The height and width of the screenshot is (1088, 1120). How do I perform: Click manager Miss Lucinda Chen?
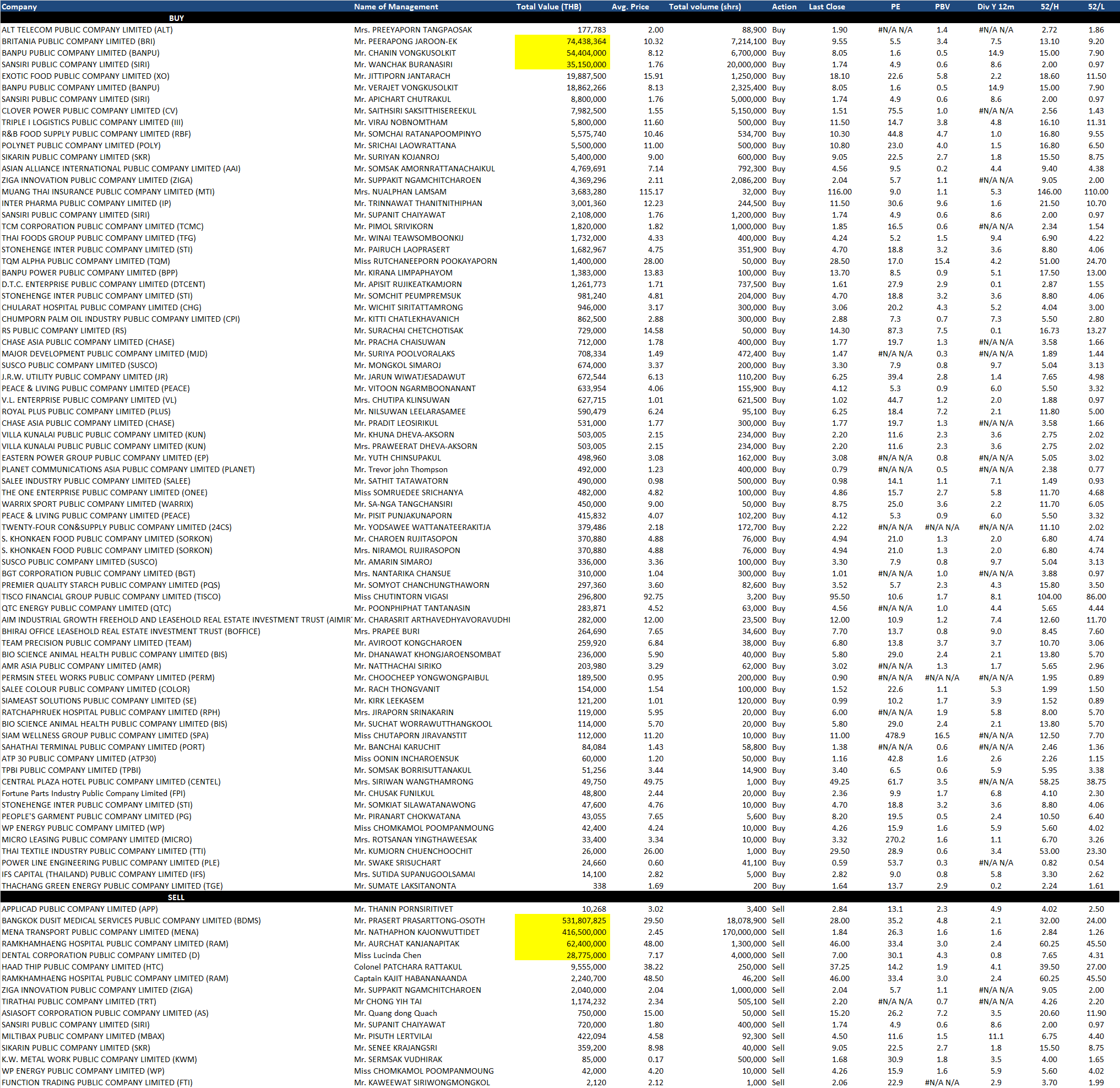click(388, 955)
